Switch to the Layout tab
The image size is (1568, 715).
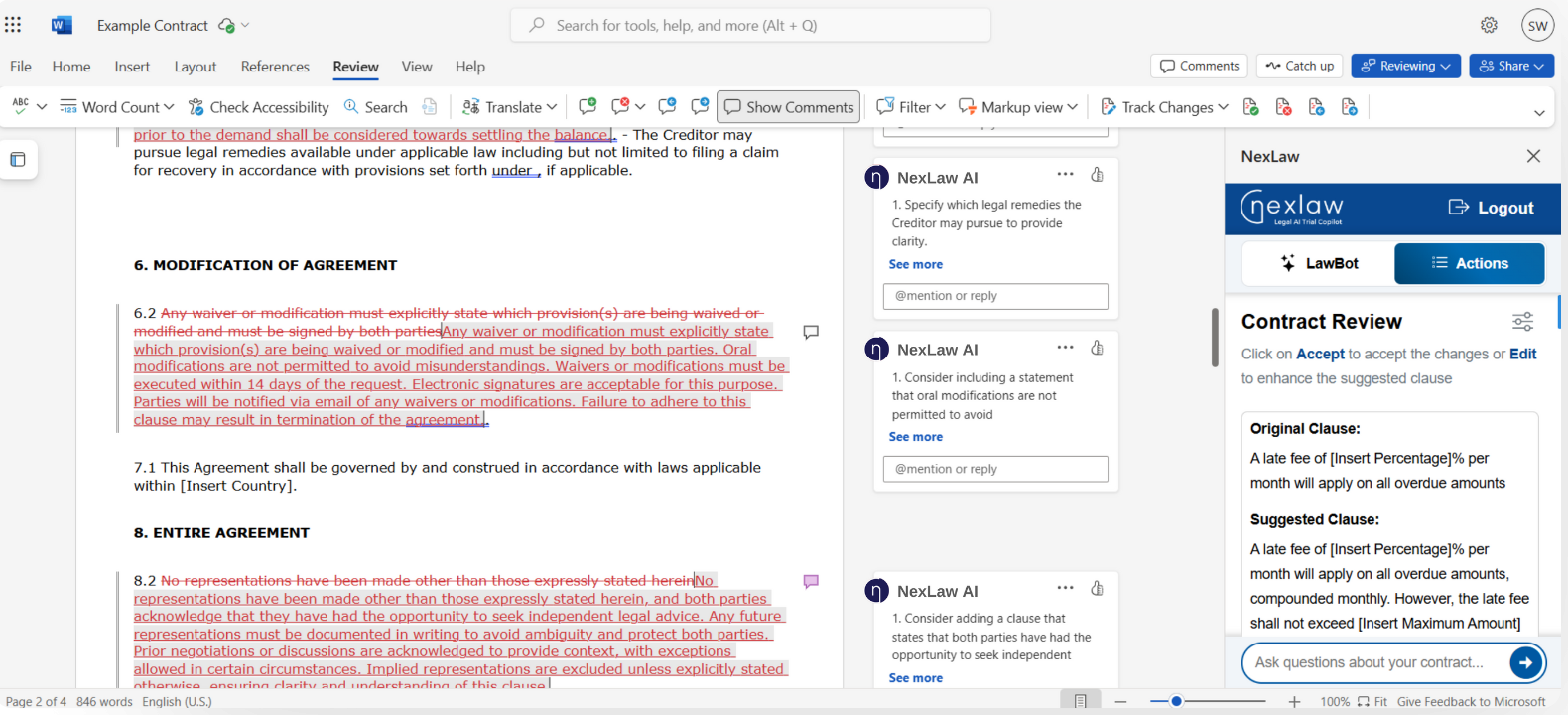click(x=196, y=67)
